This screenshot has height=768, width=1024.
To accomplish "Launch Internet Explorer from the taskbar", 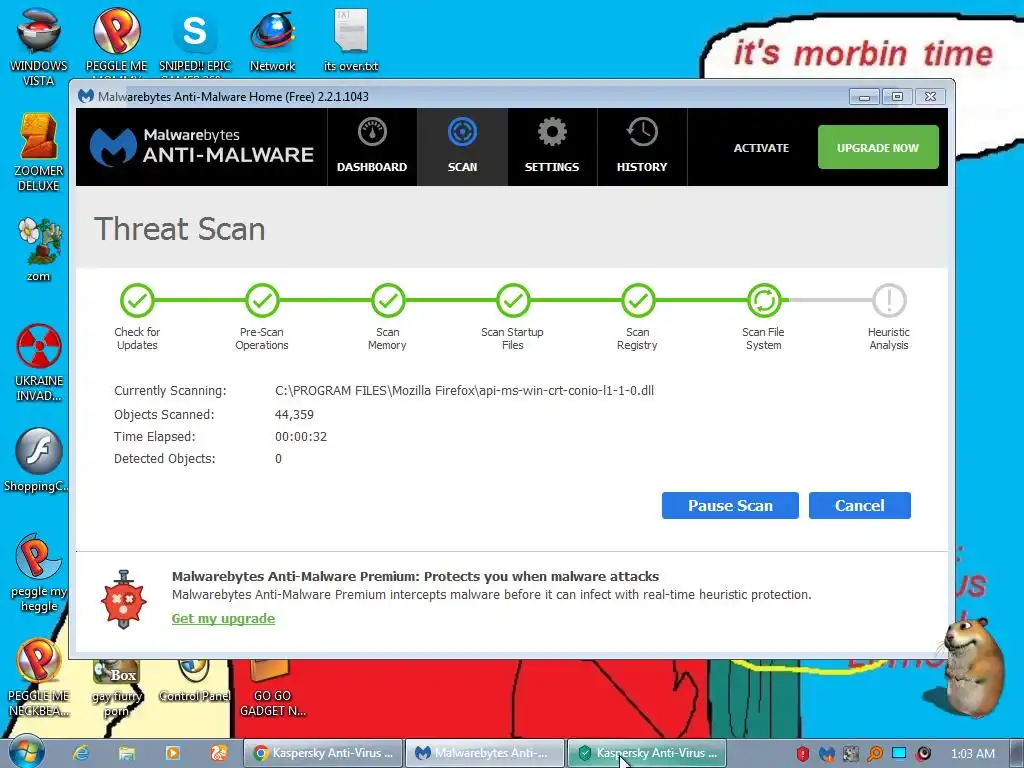I will tap(81, 753).
